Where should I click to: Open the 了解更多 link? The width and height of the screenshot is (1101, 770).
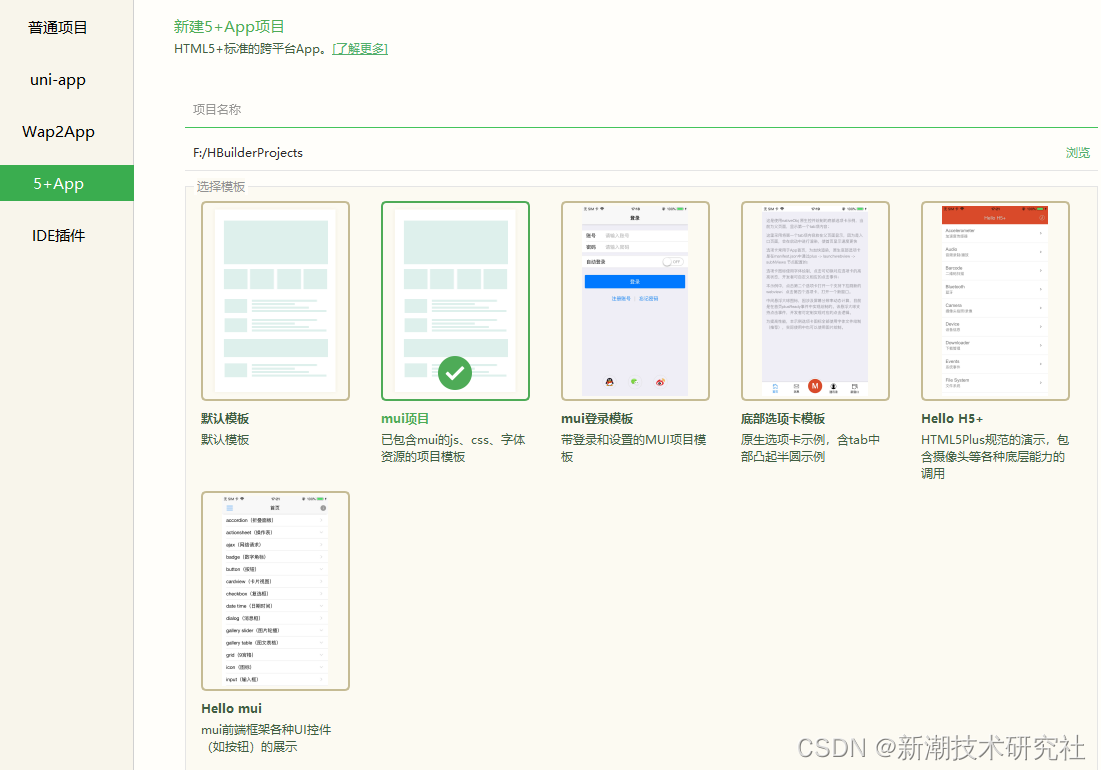click(x=360, y=48)
